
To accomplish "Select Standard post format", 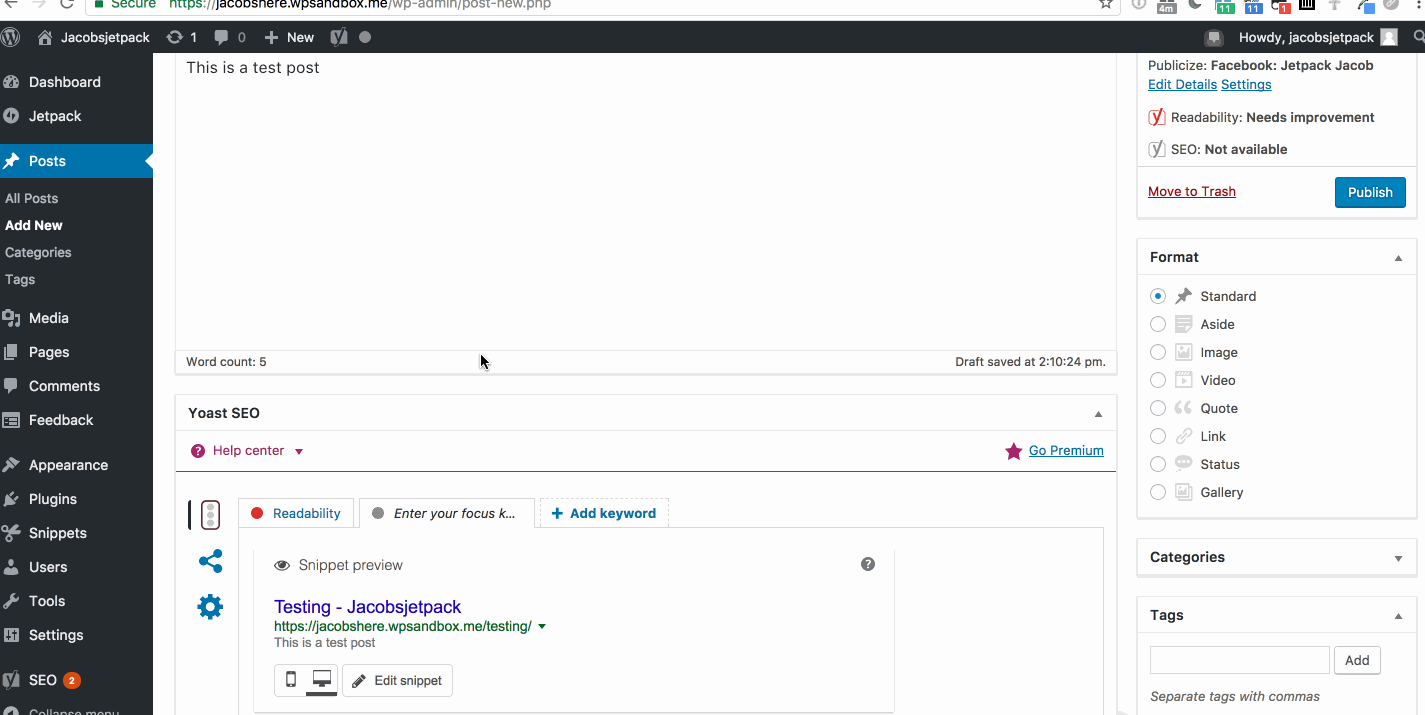I will [1158, 296].
